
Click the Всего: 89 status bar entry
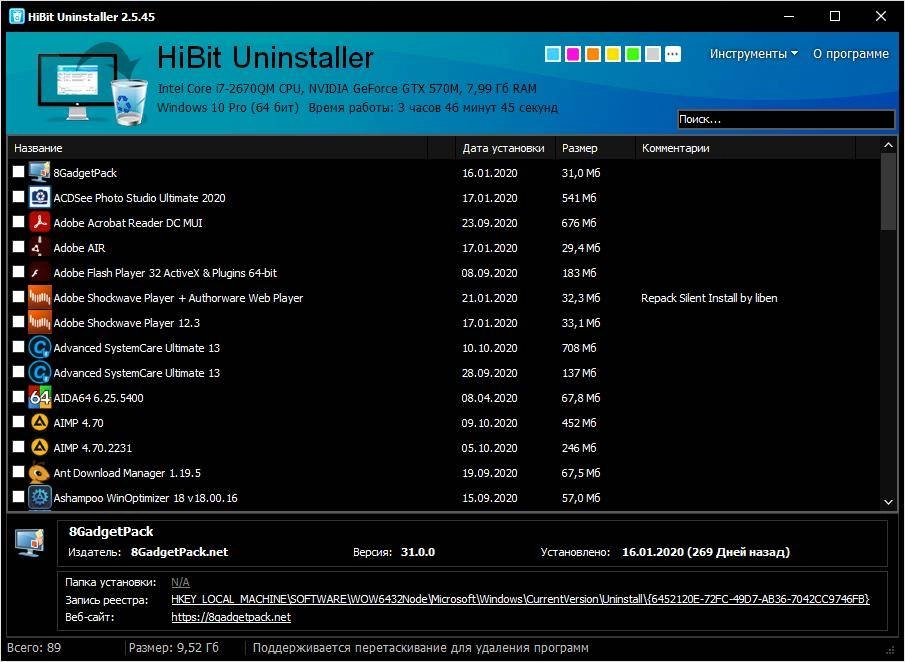33,648
